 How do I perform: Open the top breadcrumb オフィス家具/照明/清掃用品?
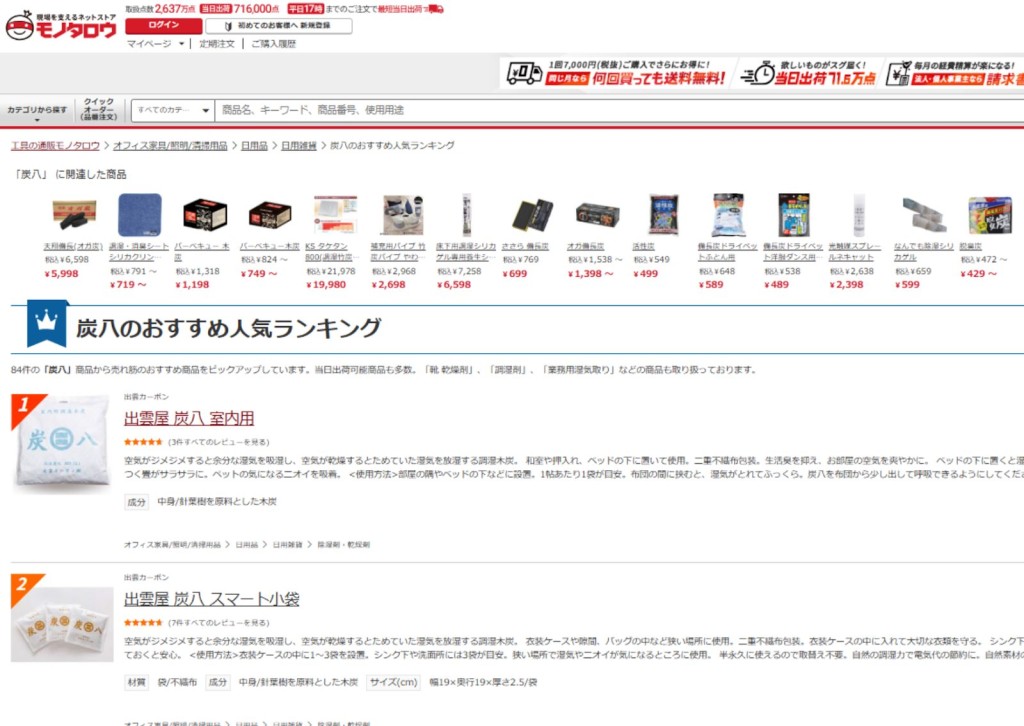170,146
